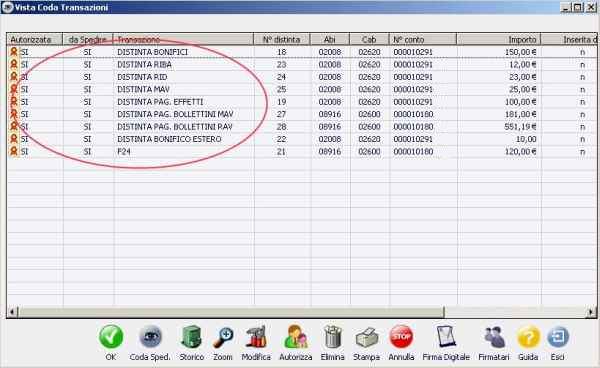This screenshot has height=368, width=600.
Task: Select the DISTINTA MAV transaction
Action: pos(143,89)
